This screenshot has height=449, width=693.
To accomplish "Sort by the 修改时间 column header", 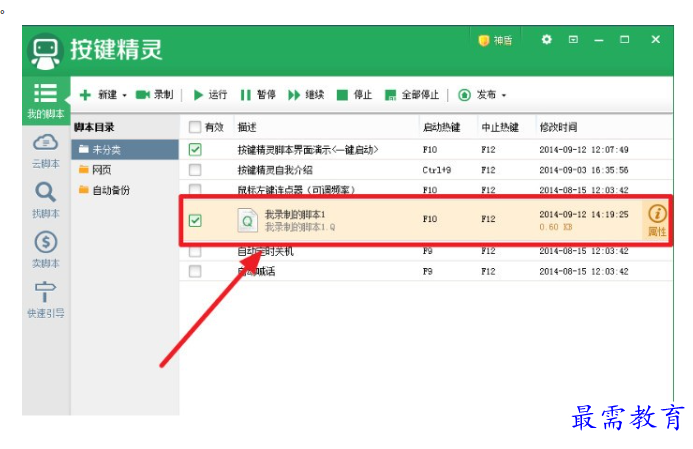I will (x=558, y=127).
